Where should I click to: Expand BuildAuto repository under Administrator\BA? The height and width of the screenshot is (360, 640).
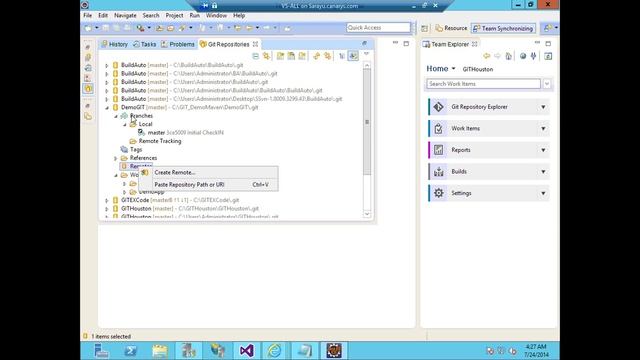pos(107,74)
